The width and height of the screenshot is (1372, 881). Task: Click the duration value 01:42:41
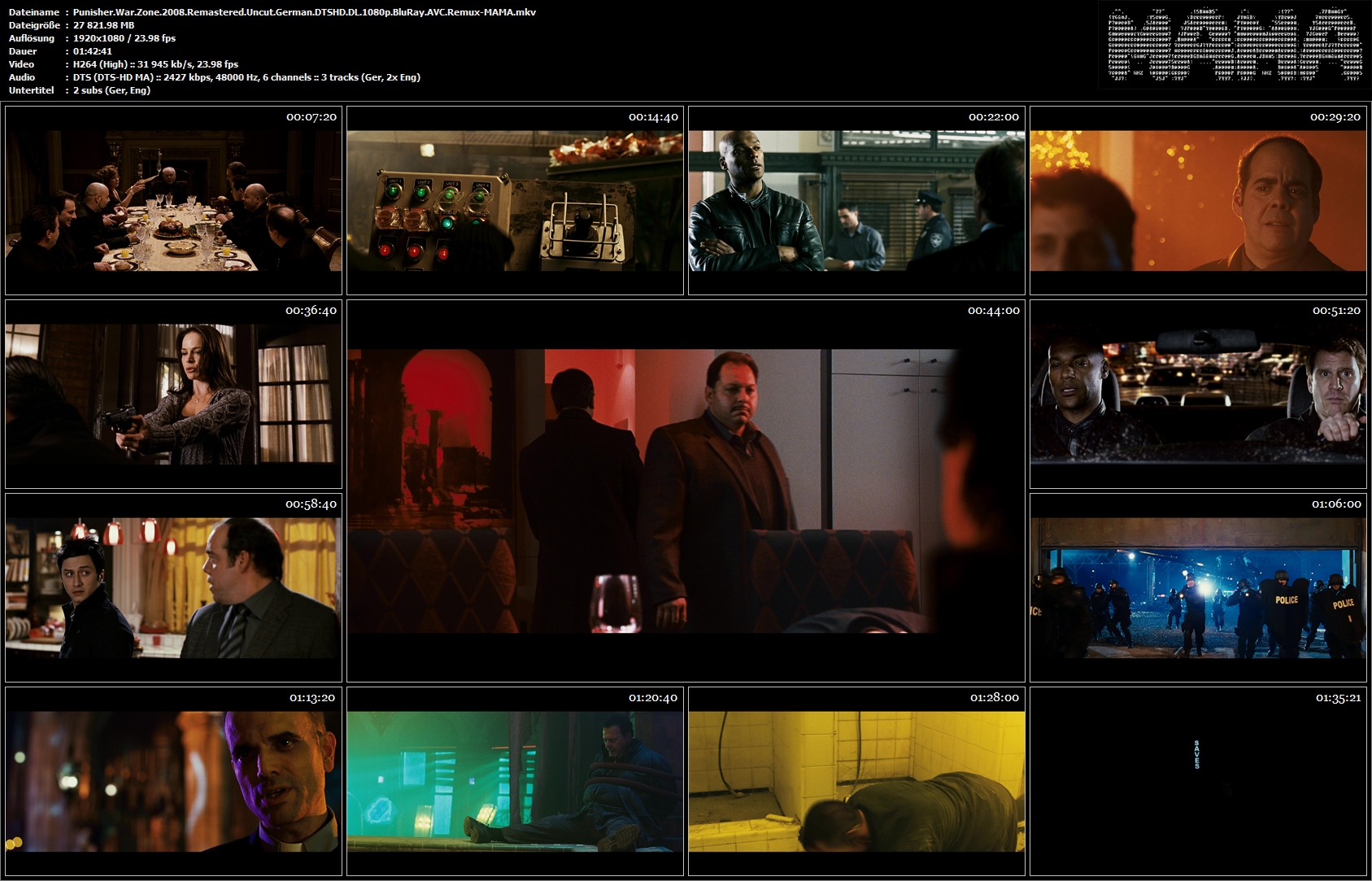(93, 51)
